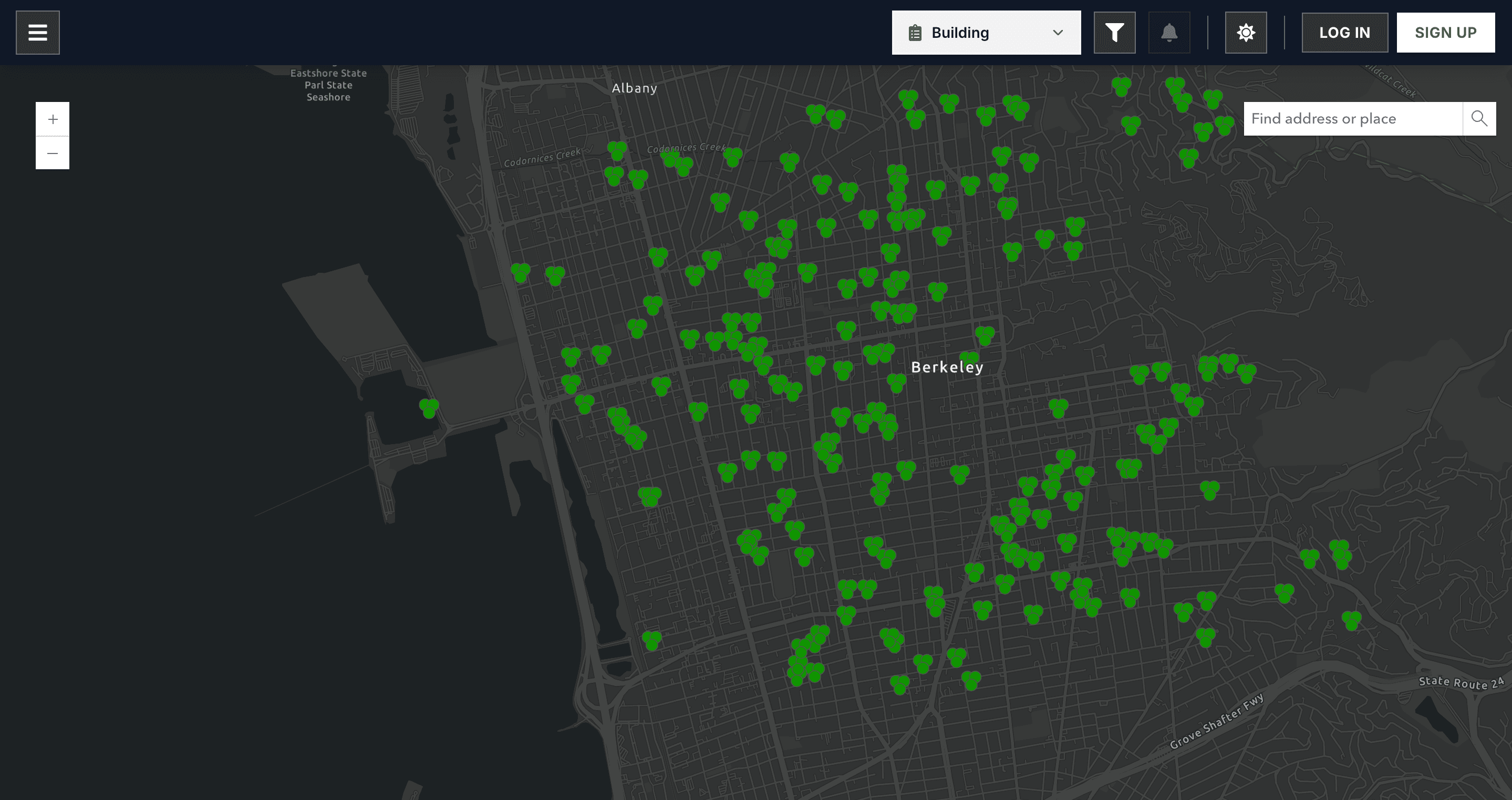Open the filter funnel tool
1512x800 pixels.
pos(1115,32)
